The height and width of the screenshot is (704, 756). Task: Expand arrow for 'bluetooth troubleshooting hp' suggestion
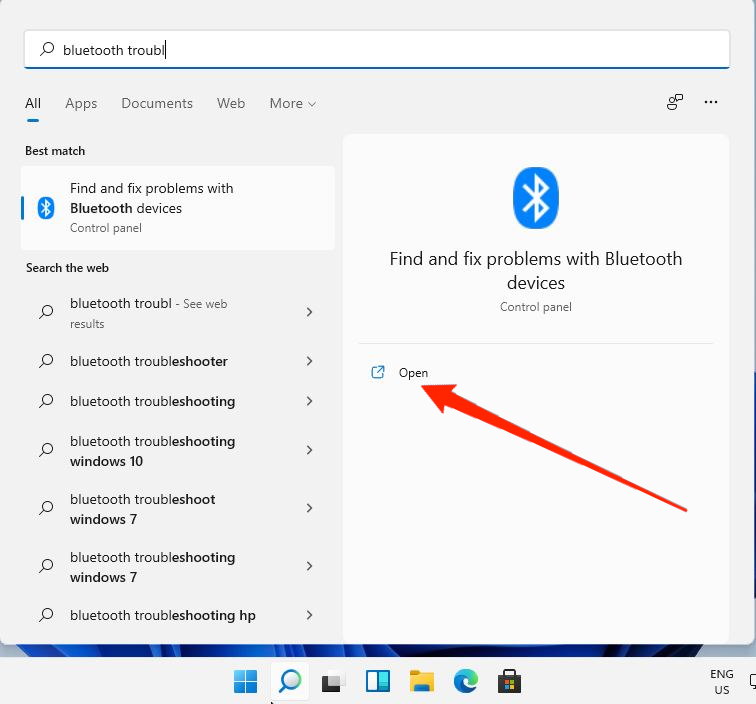[x=309, y=616]
